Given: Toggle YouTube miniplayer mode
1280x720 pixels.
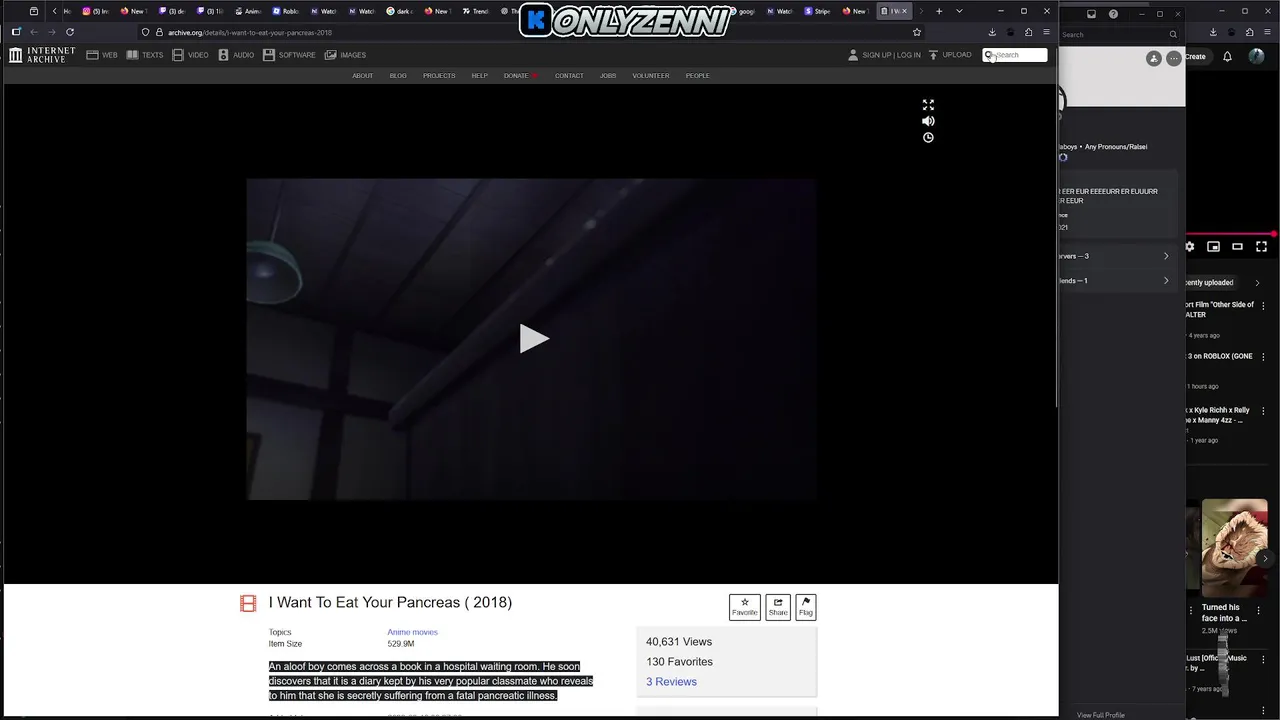Looking at the screenshot, I should coord(1213,246).
